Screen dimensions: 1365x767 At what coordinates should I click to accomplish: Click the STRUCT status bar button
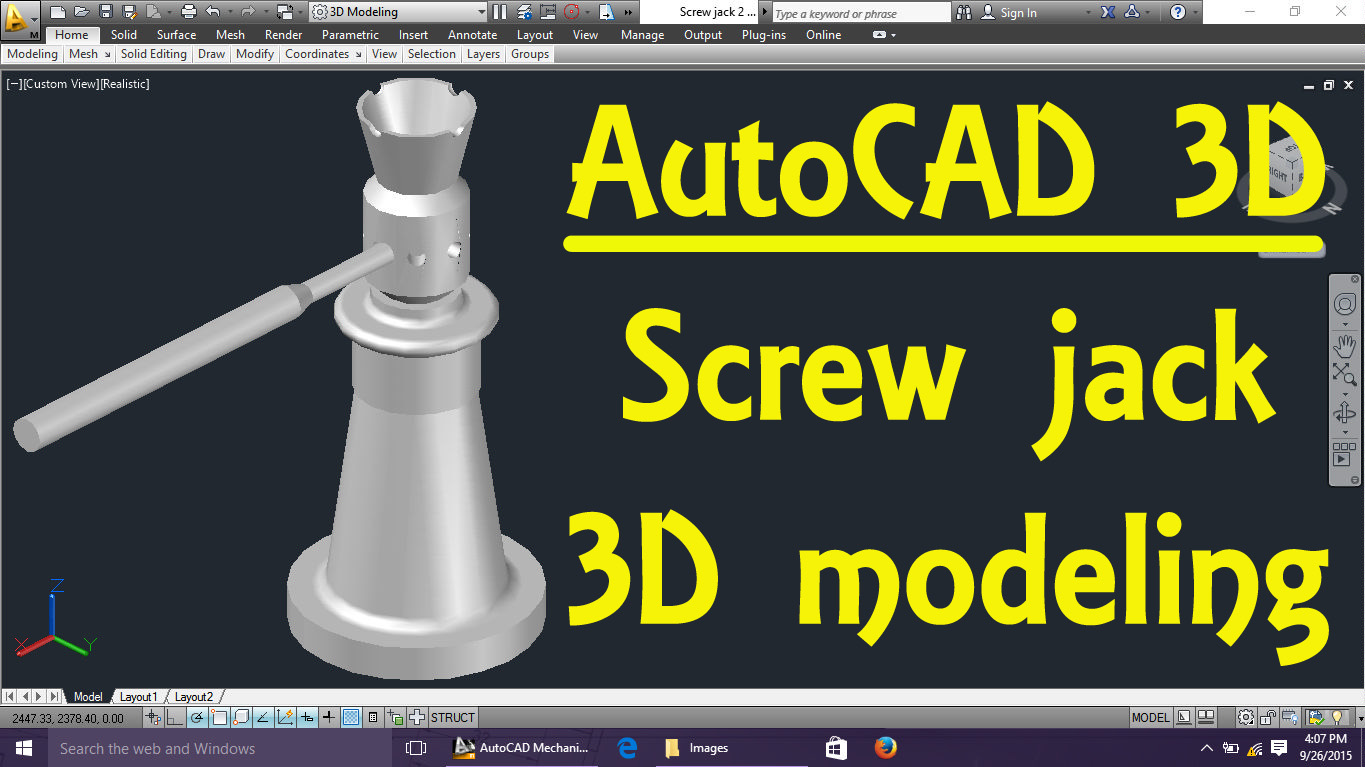pyautogui.click(x=453, y=717)
